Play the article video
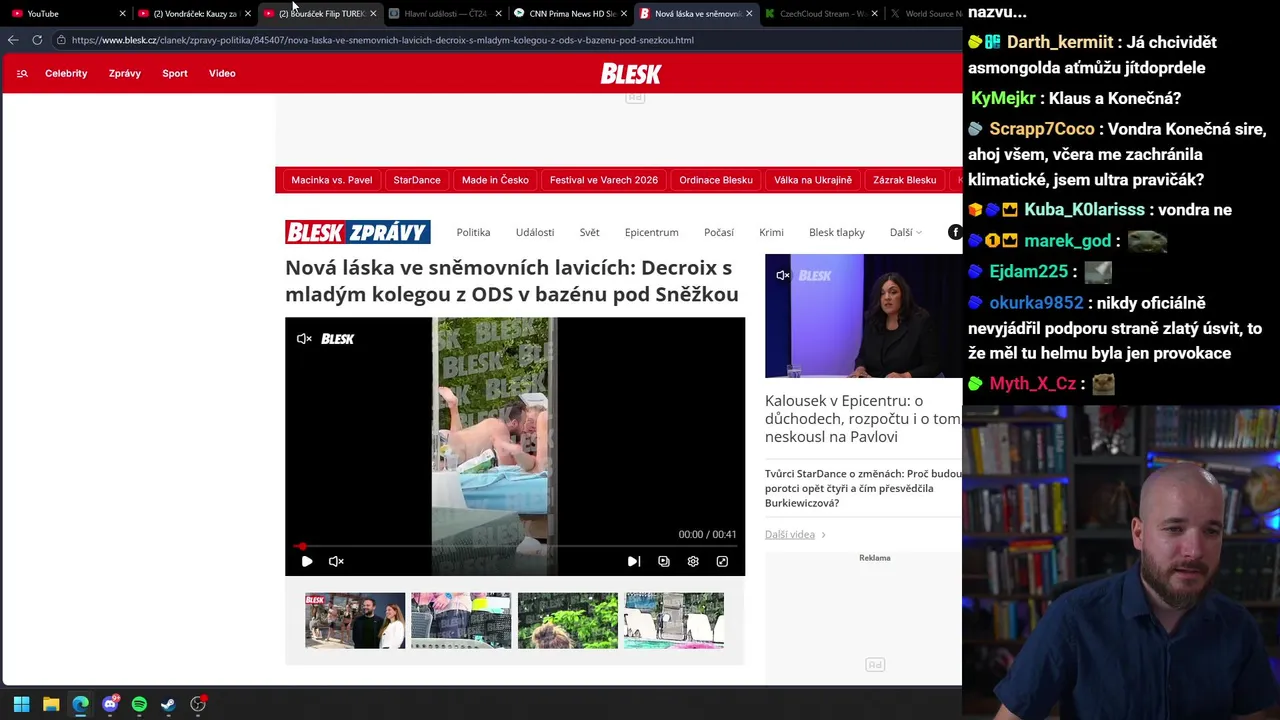The image size is (1280, 720). [x=307, y=561]
